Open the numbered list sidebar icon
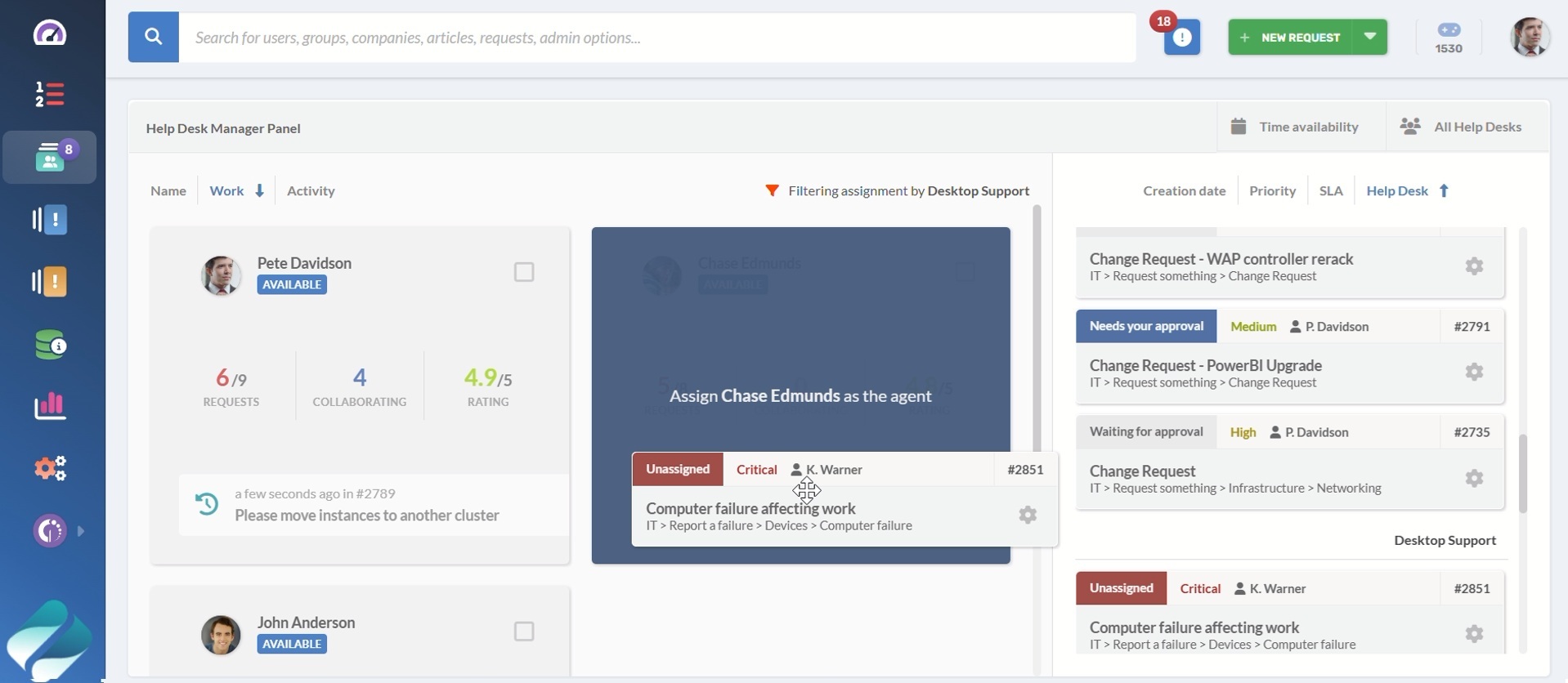The height and width of the screenshot is (683, 1568). [50, 95]
